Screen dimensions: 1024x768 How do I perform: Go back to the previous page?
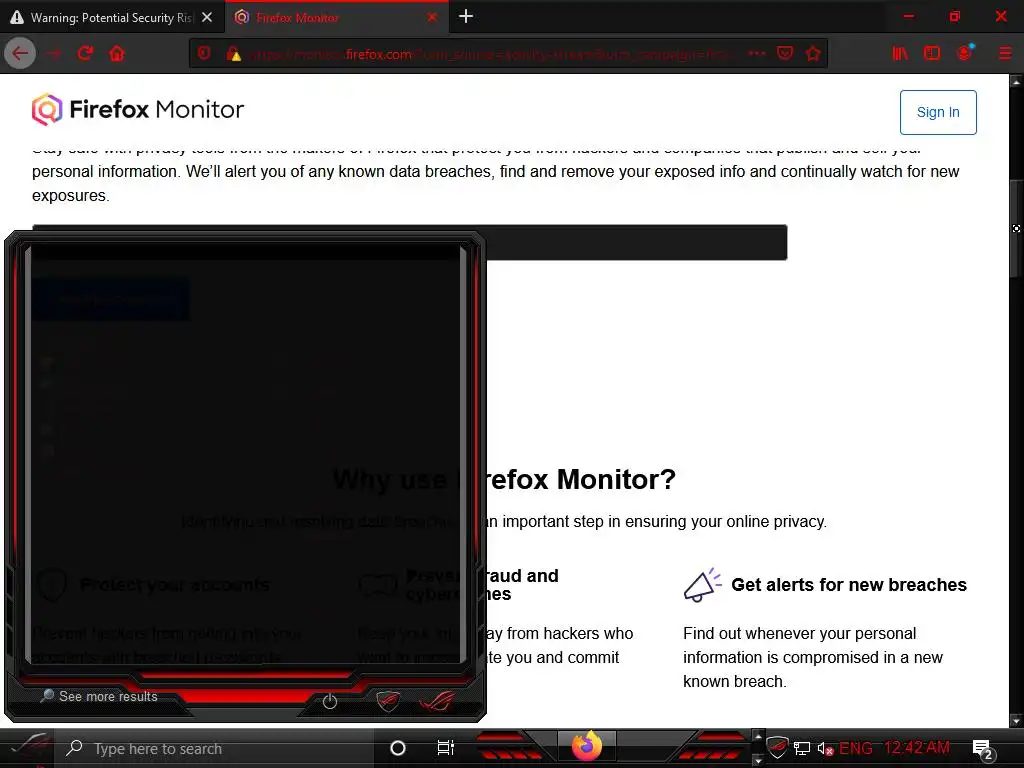[20, 54]
